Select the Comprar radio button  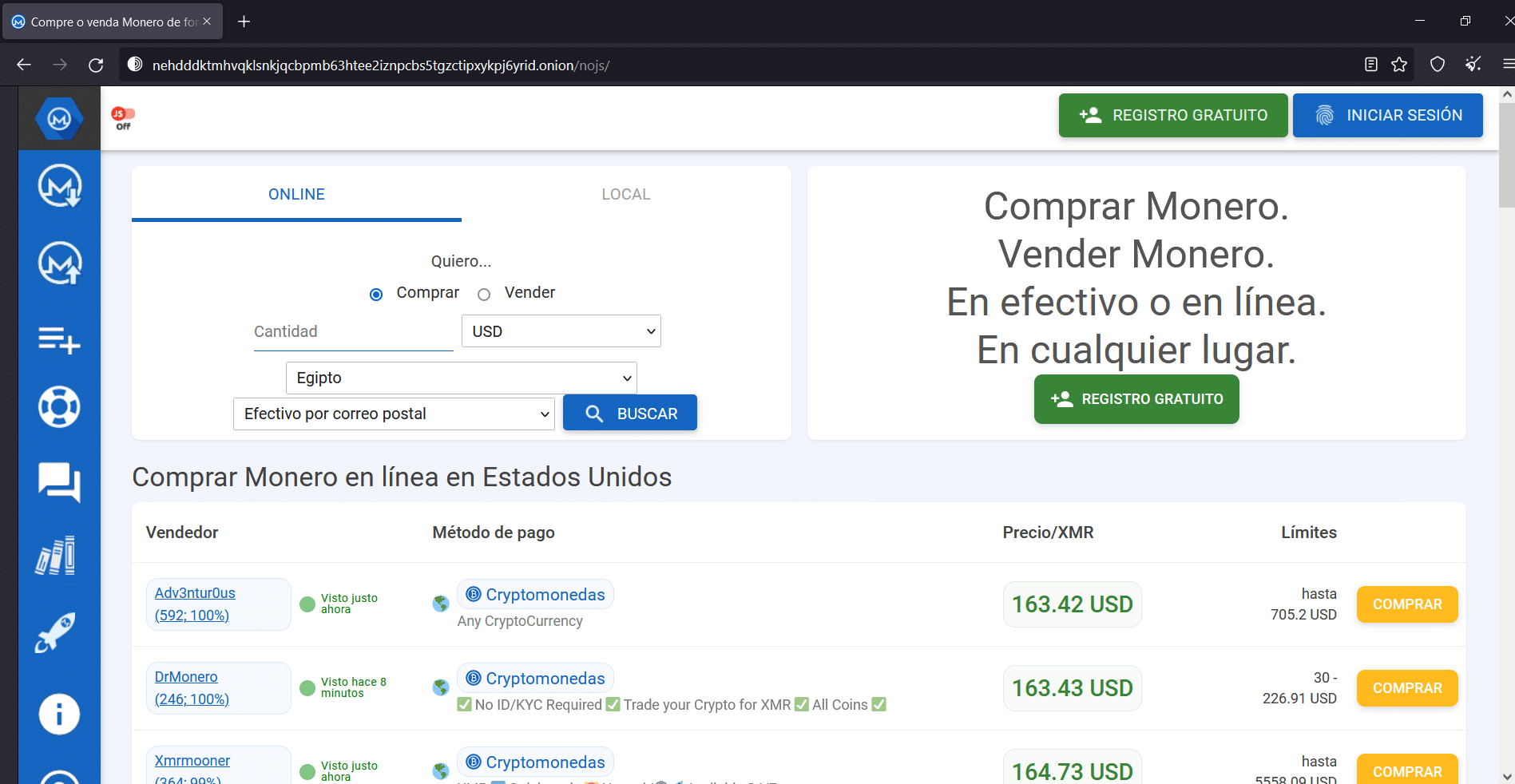(376, 295)
